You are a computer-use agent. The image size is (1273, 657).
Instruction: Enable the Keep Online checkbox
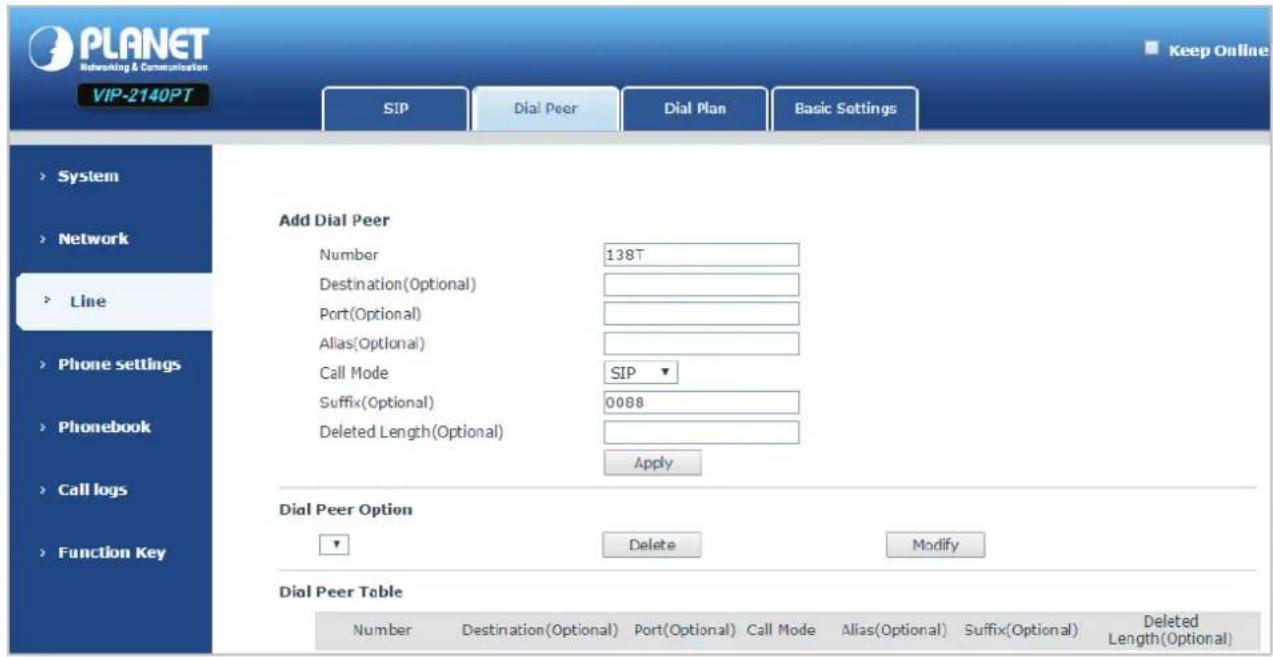(x=1150, y=47)
